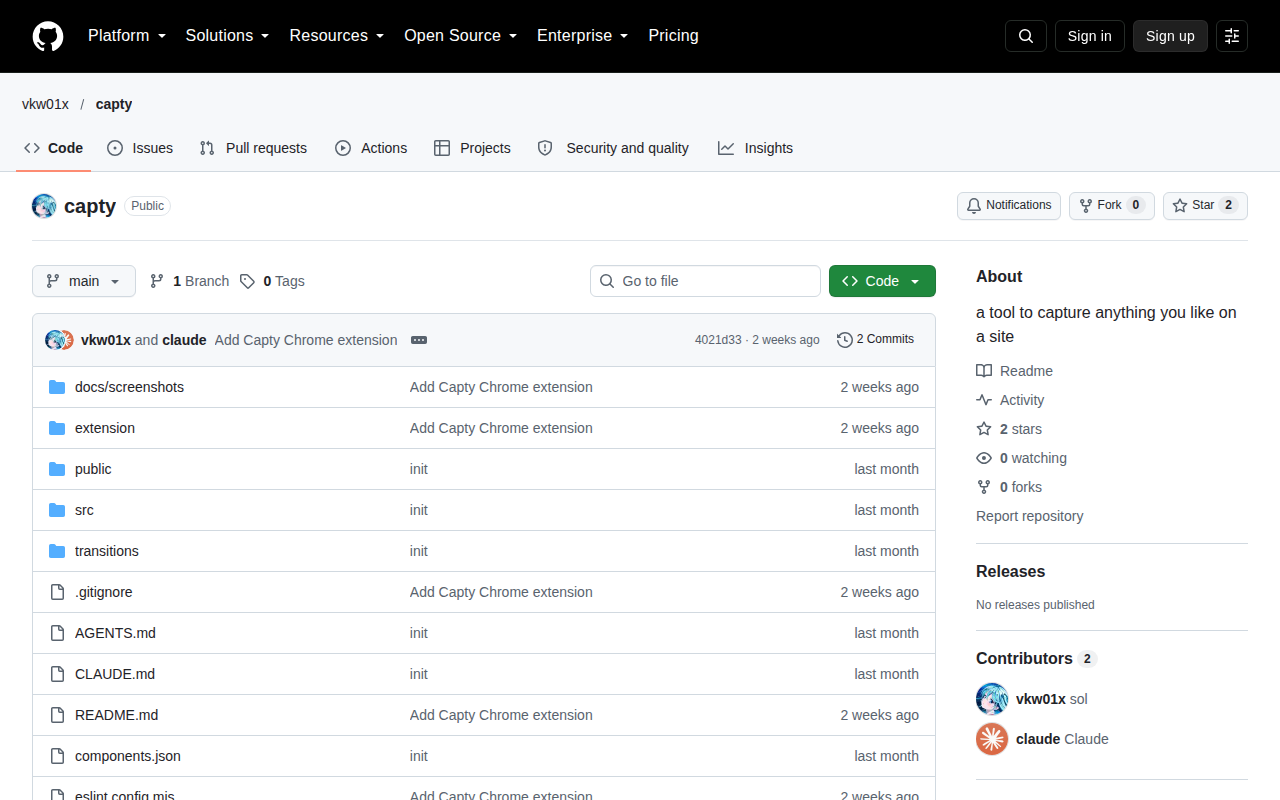
Task: Click the CLAUDE.md file icon
Action: 57,674
